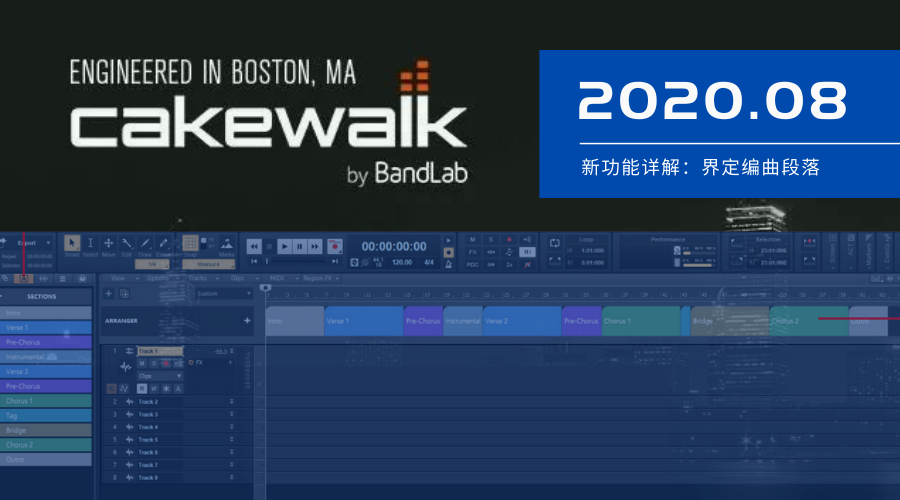Click the transport Pause button

point(299,247)
